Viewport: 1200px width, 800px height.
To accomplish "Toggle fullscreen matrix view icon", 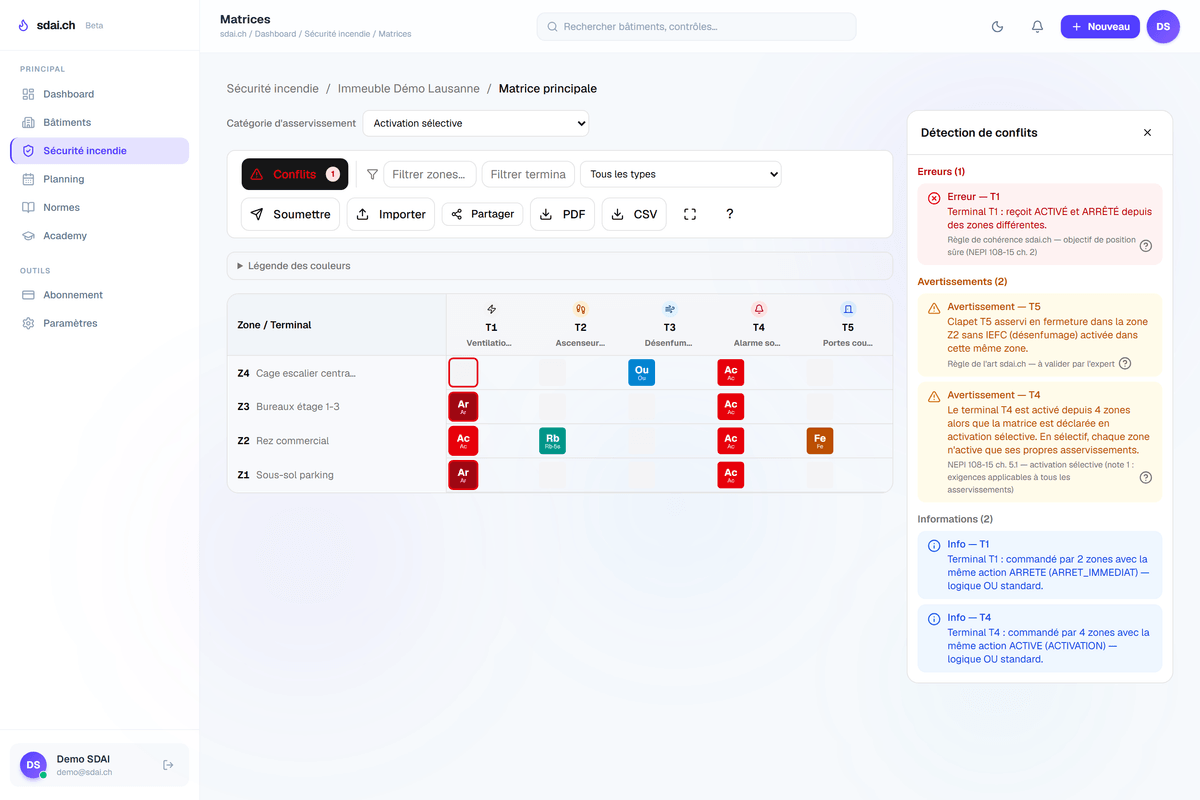I will coord(690,214).
